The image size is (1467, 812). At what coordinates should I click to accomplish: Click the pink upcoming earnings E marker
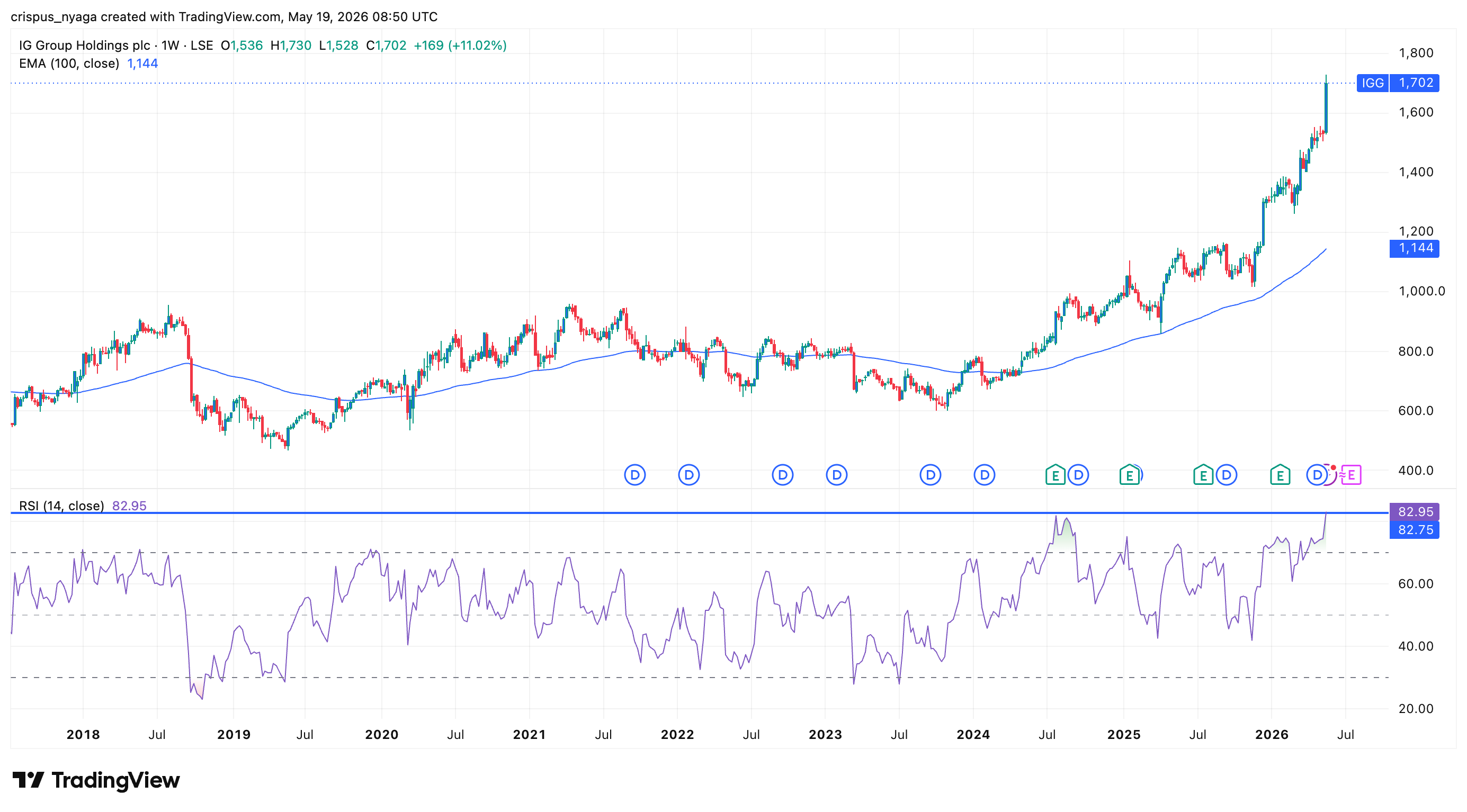1352,475
